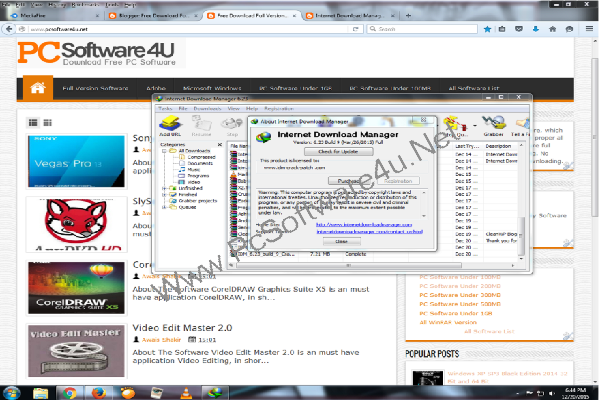This screenshot has width=600, height=400.
Task: Click the Firefox Search box
Action: (x=422, y=29)
